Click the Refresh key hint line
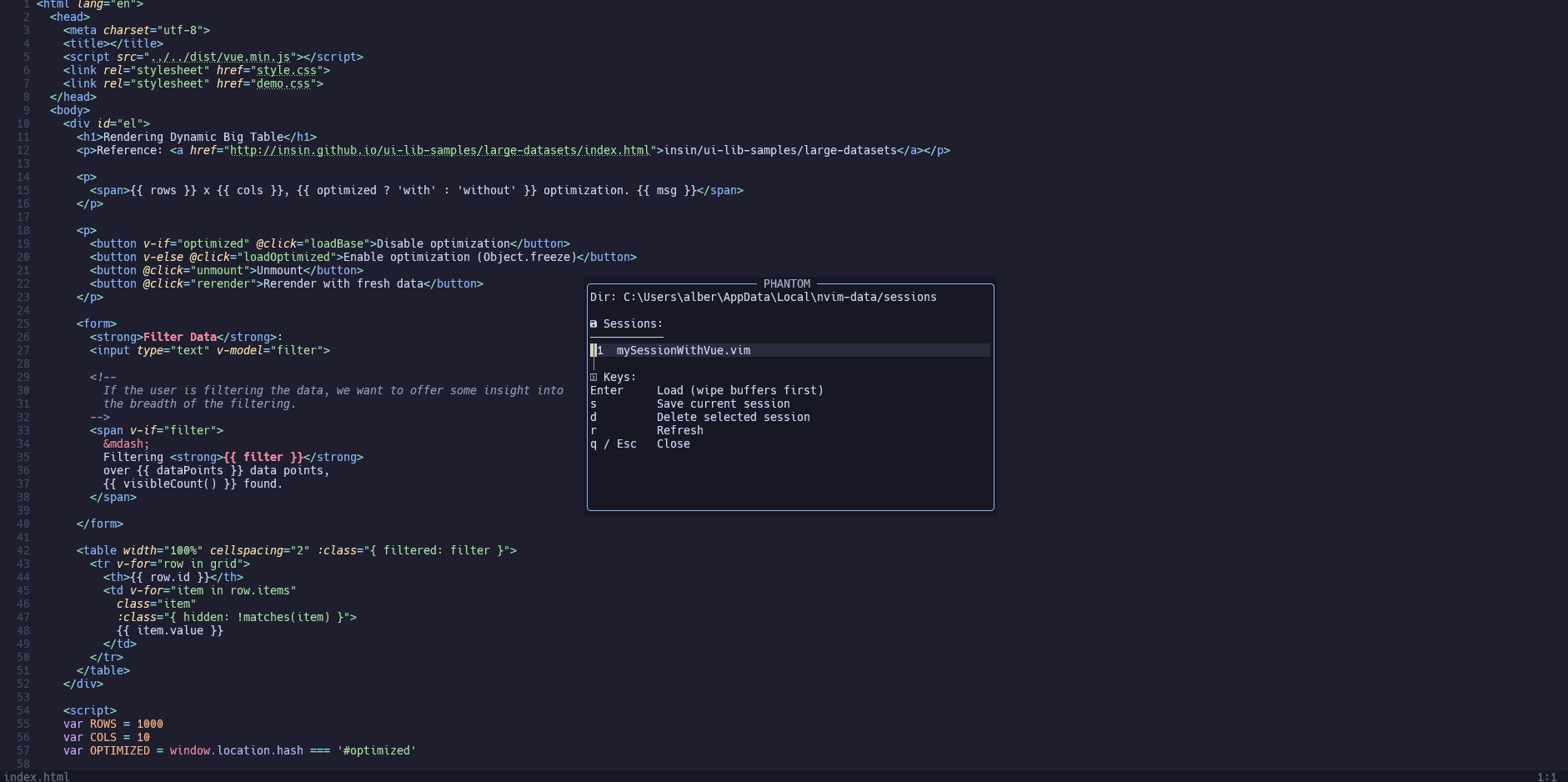 tap(679, 431)
